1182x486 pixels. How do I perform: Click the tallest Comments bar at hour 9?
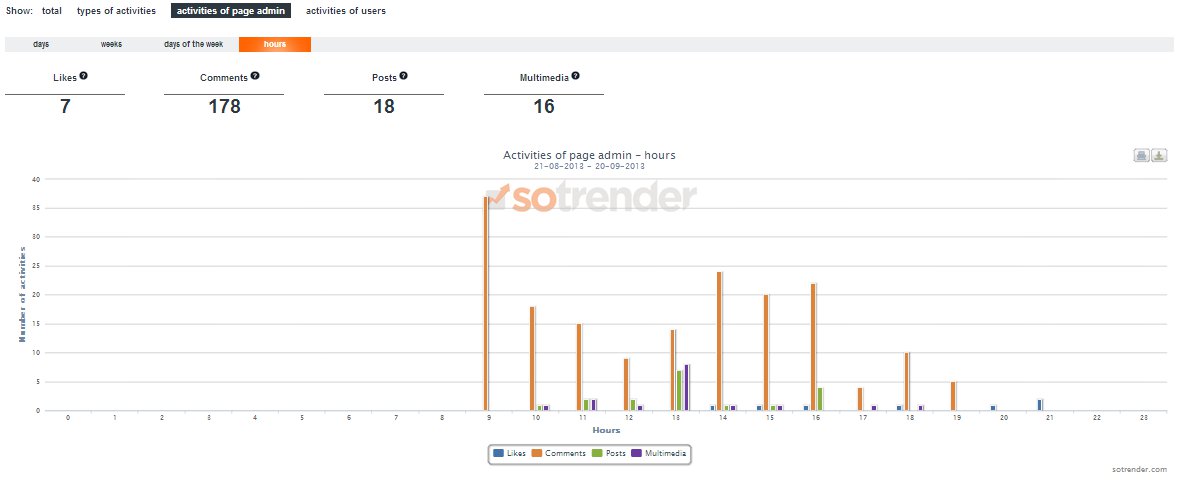click(486, 300)
